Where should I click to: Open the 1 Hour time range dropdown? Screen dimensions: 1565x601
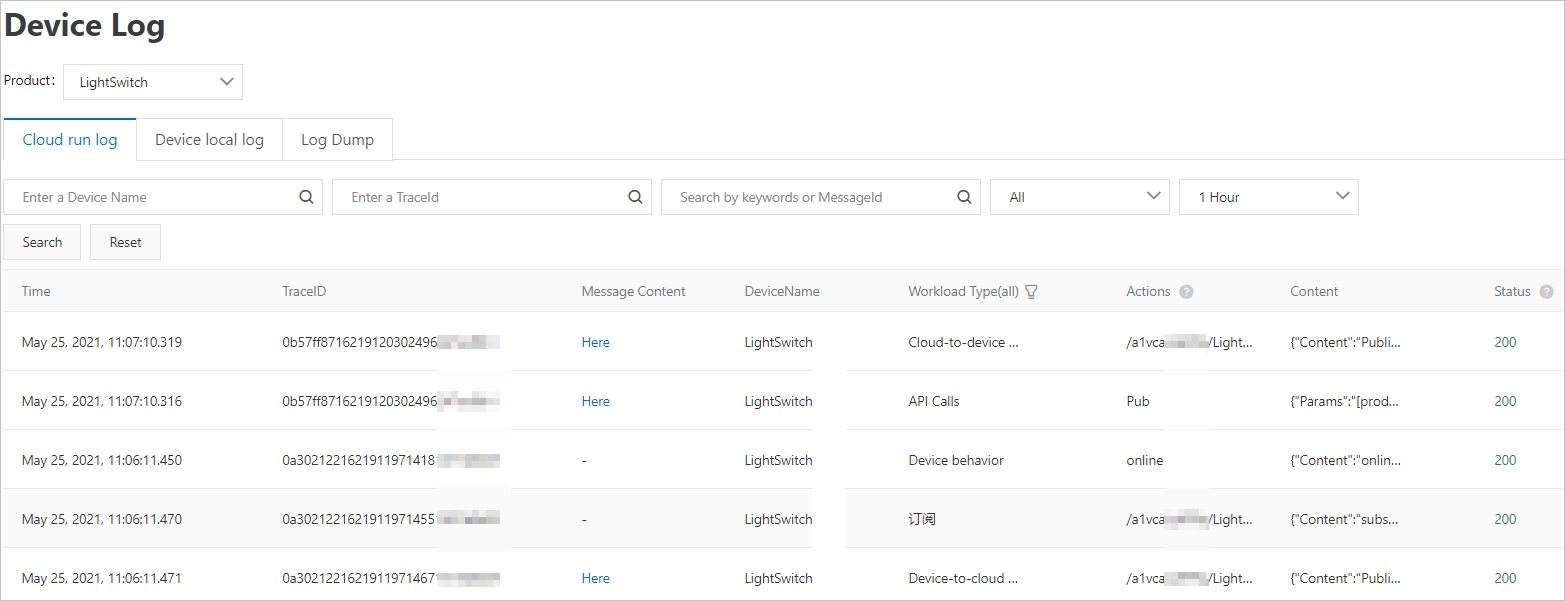point(1268,196)
